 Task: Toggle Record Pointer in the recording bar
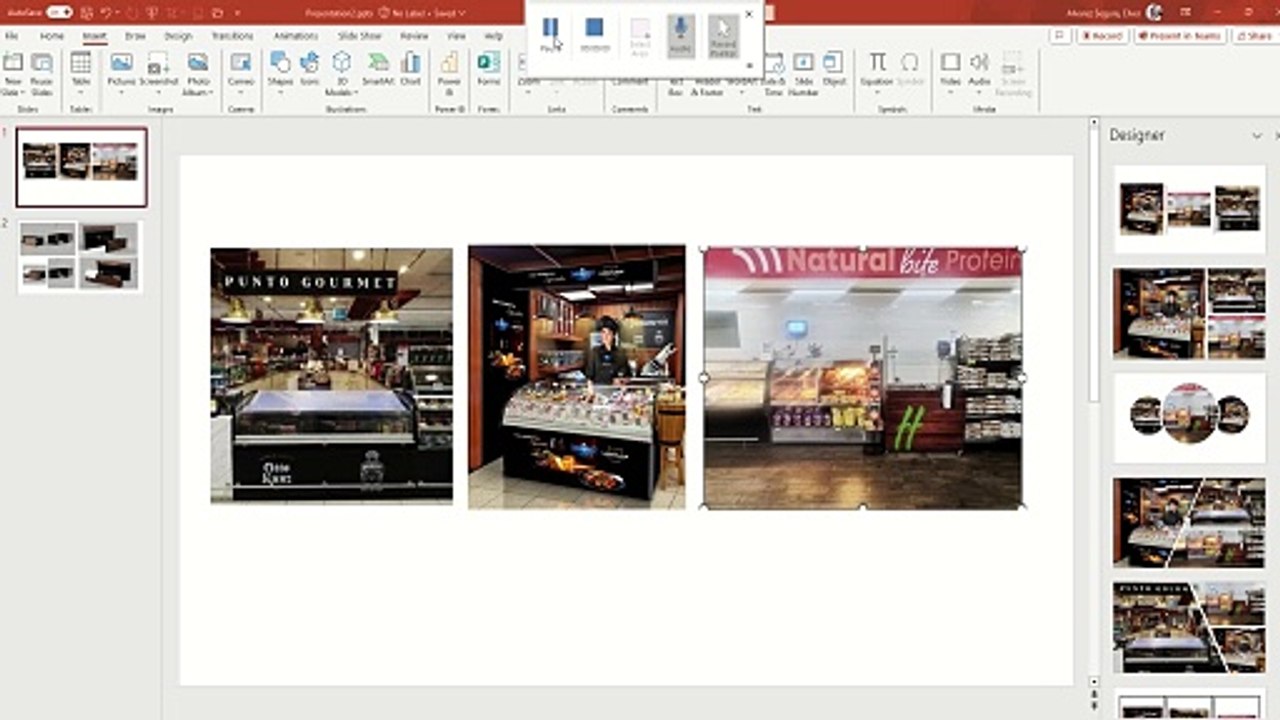coord(723,35)
